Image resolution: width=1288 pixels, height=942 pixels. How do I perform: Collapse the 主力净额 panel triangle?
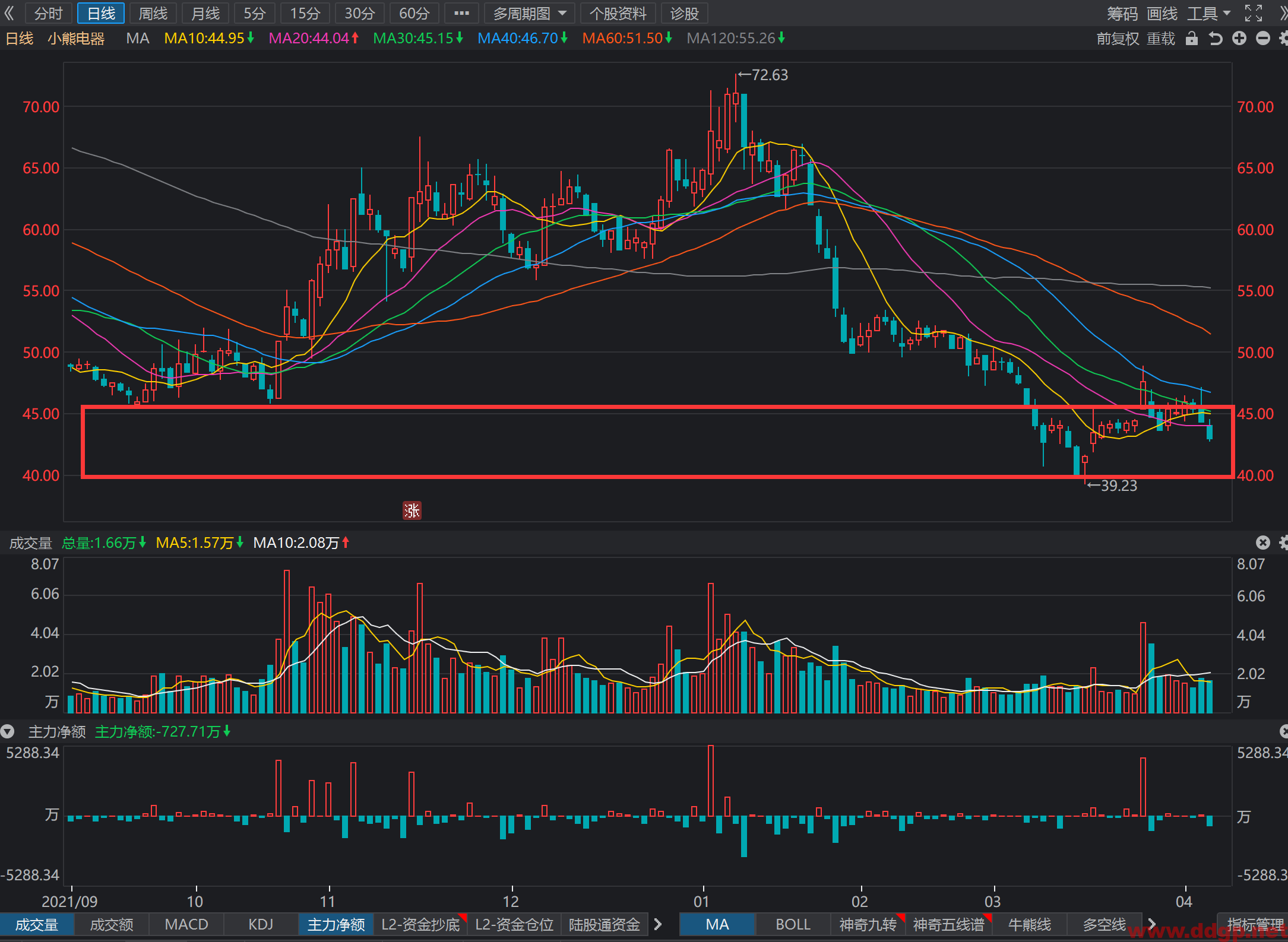pos(8,731)
